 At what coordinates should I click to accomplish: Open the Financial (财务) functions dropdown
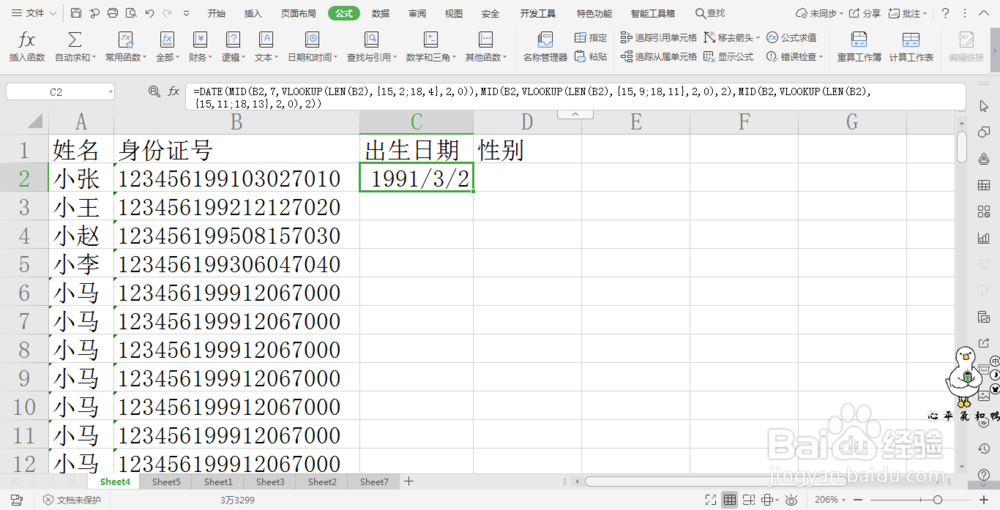click(200, 47)
